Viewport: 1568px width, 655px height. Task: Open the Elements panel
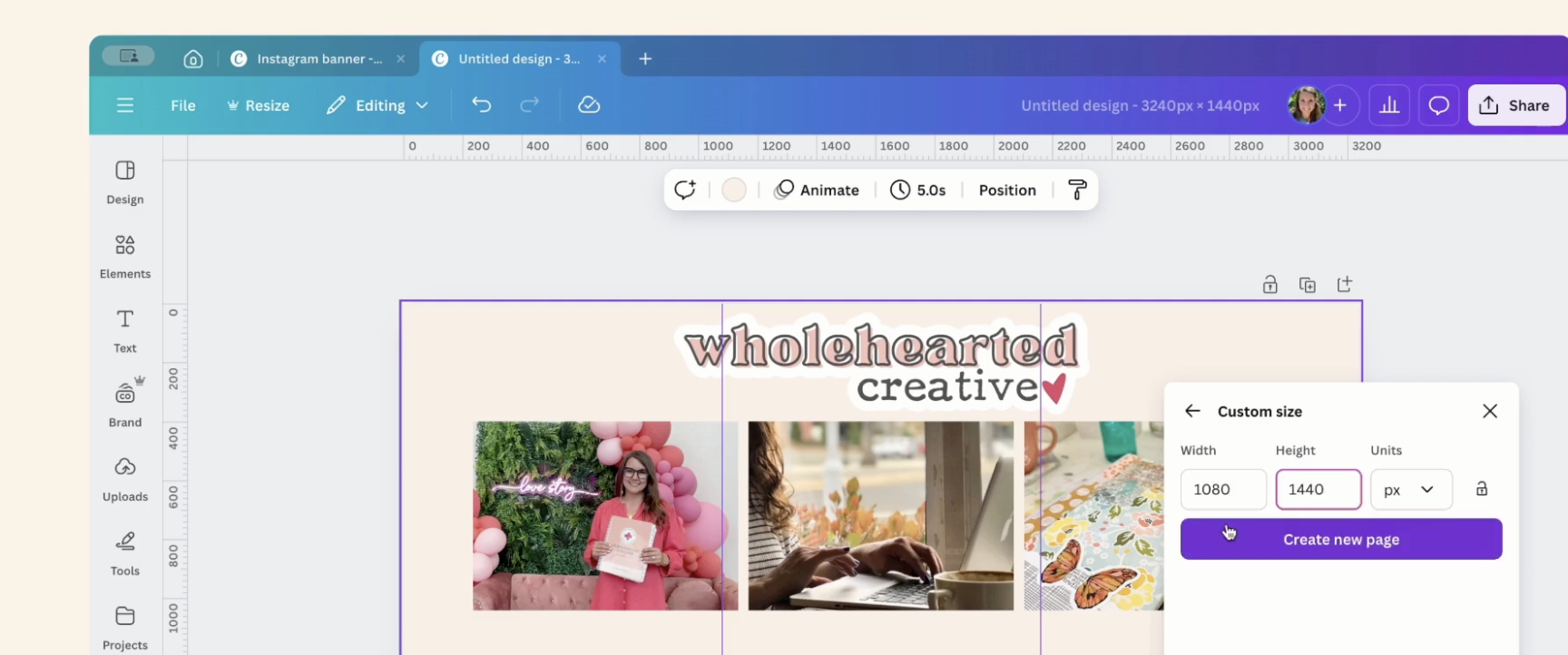(125, 257)
